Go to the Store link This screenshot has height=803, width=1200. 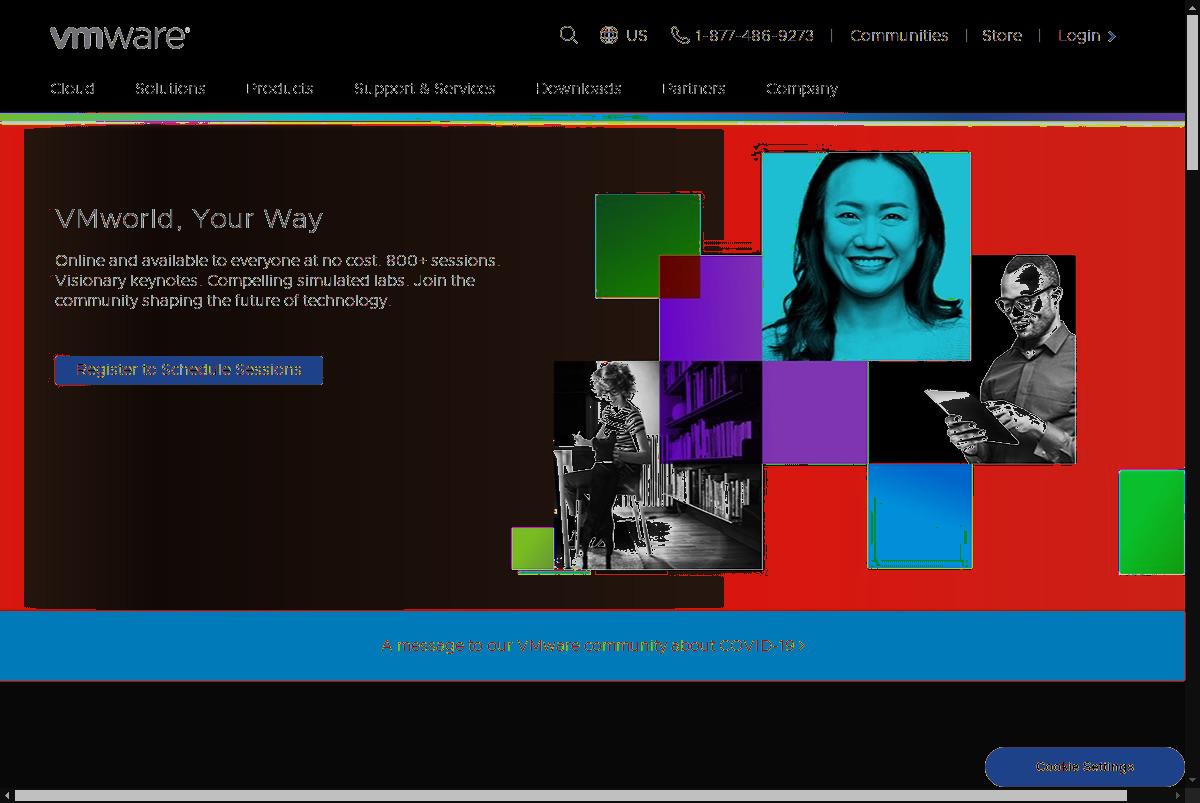pyautogui.click(x=1001, y=35)
